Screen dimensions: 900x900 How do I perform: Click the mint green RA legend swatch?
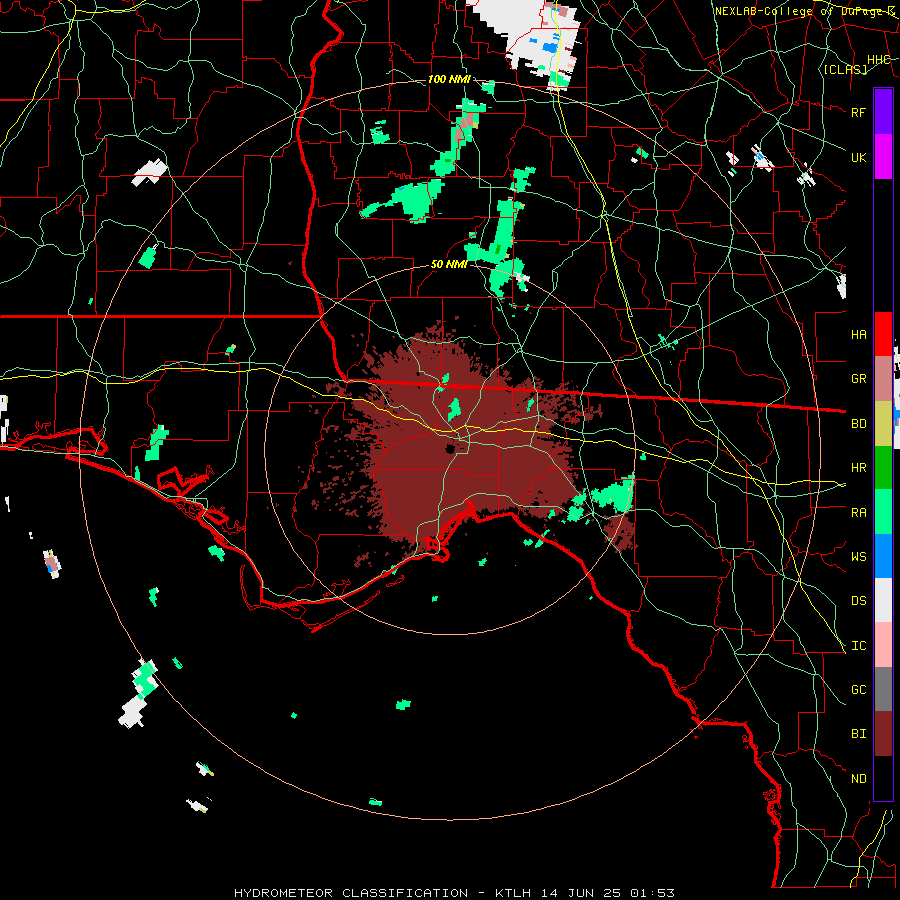(x=883, y=511)
